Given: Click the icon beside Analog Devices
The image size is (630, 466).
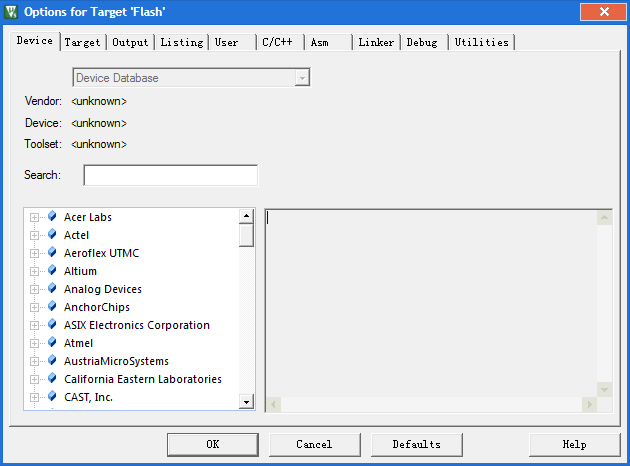Looking at the screenshot, I should click(x=52, y=289).
